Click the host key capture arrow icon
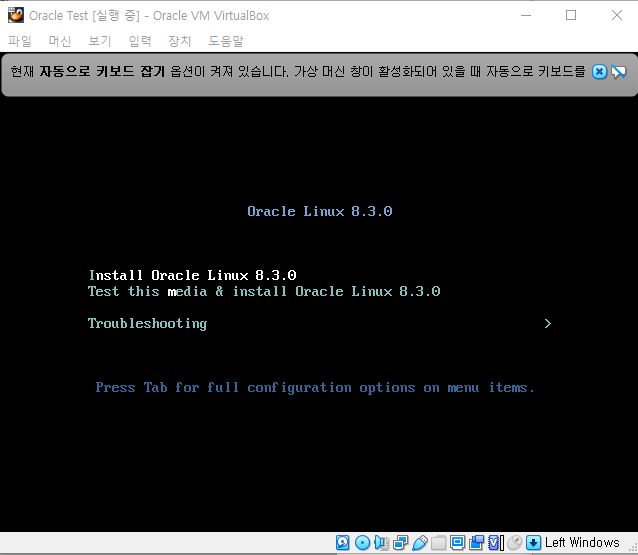Screen dimensions: 638x555 point(533,542)
